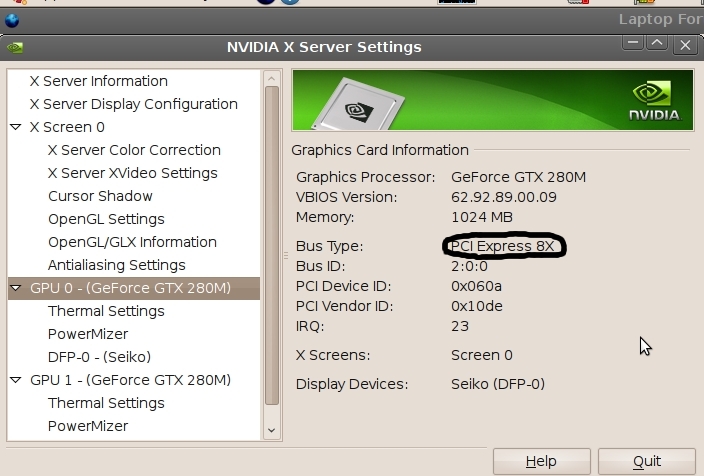Click the Help button
This screenshot has height=476, width=704.
tap(541, 461)
